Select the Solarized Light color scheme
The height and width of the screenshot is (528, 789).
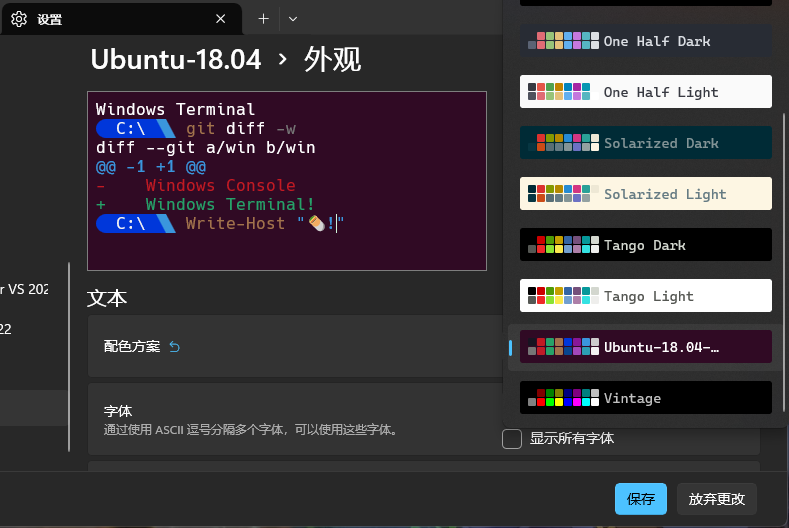pos(645,194)
